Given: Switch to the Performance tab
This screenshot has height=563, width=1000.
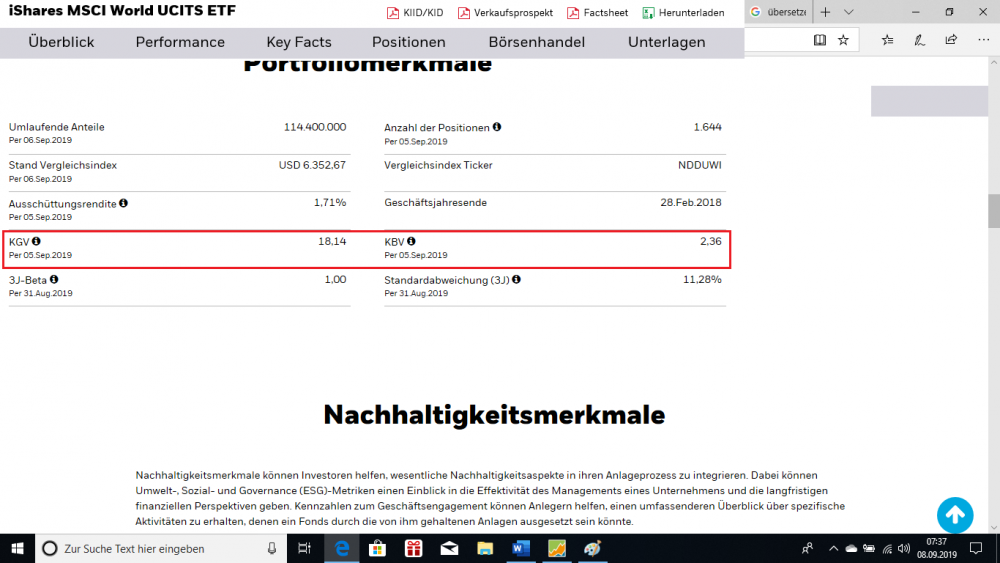Looking at the screenshot, I should 180,42.
